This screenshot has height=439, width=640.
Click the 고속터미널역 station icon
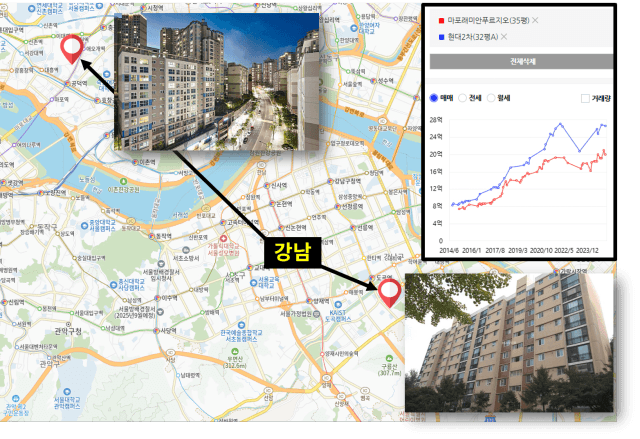(223, 223)
